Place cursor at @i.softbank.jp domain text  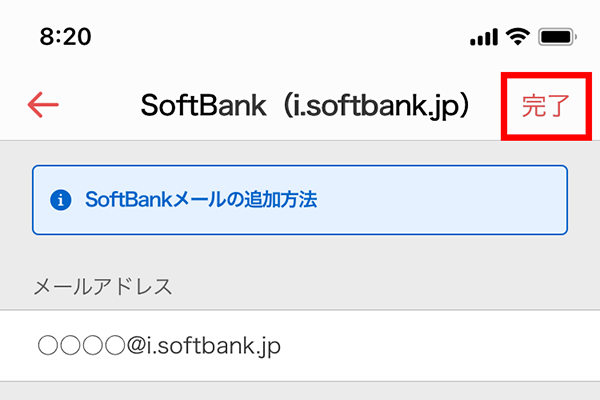pyautogui.click(x=204, y=346)
